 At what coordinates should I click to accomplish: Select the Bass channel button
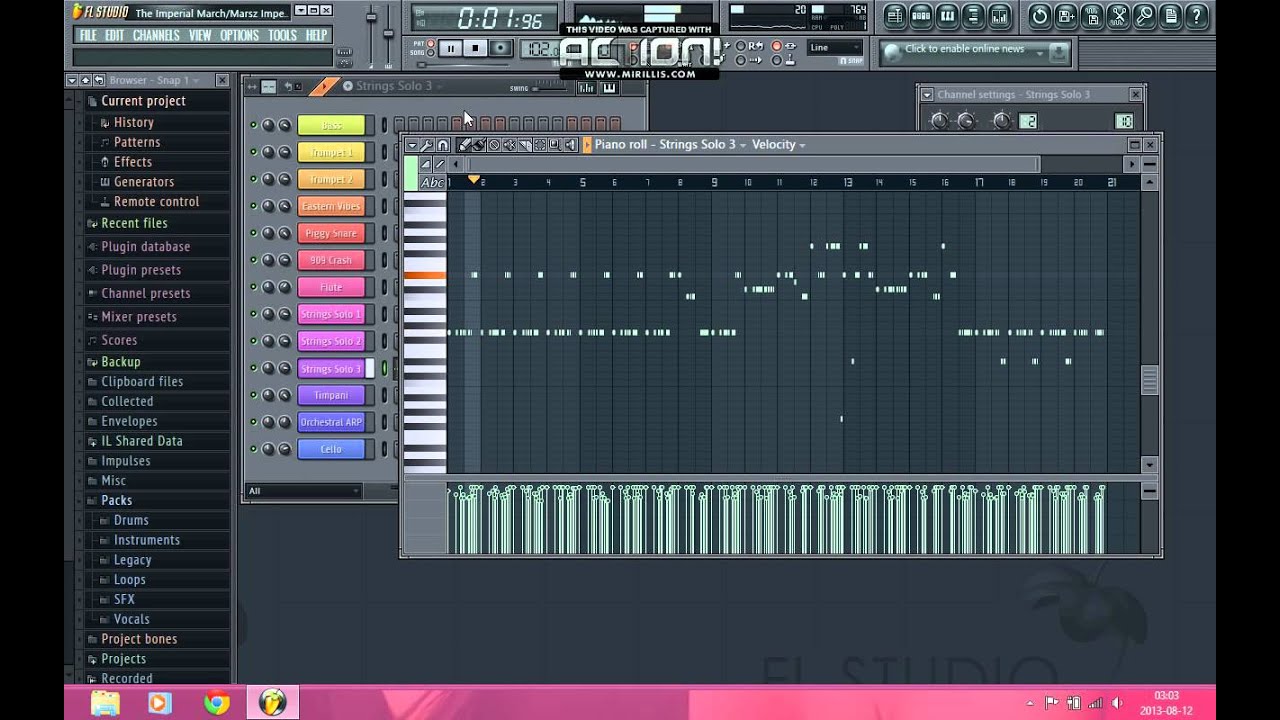click(x=331, y=125)
